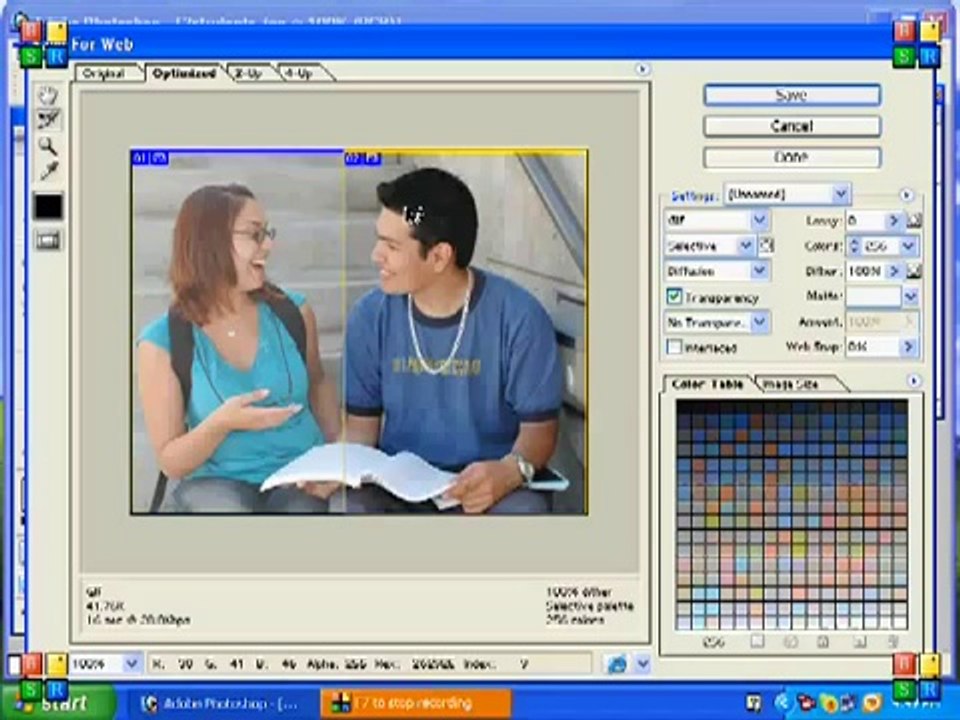Image resolution: width=960 pixels, height=720 pixels.
Task: Click the black eyedropper color swatch
Action: click(48, 206)
